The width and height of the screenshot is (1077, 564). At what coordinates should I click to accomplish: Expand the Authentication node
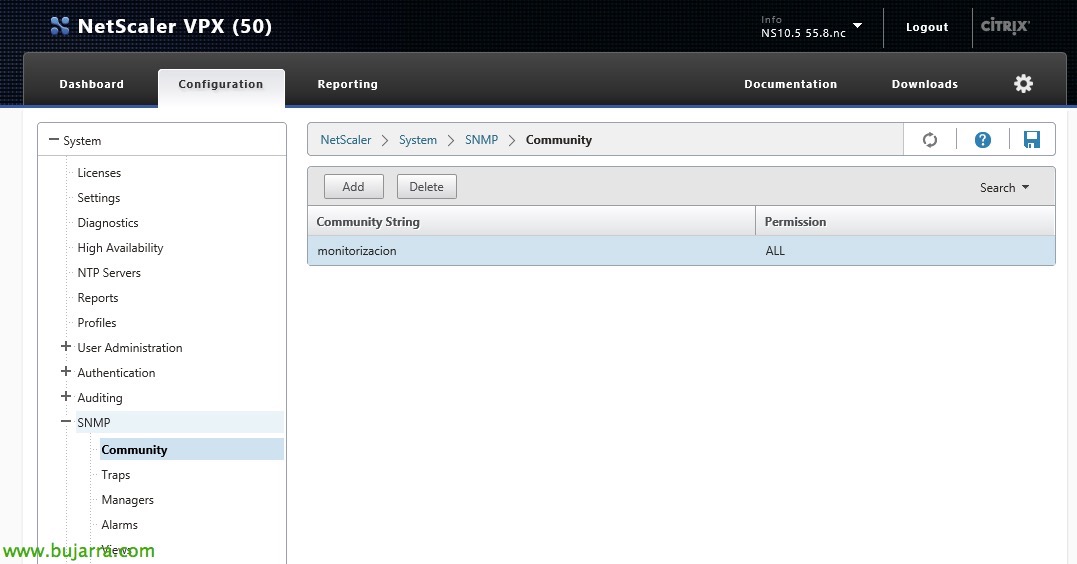tap(66, 372)
